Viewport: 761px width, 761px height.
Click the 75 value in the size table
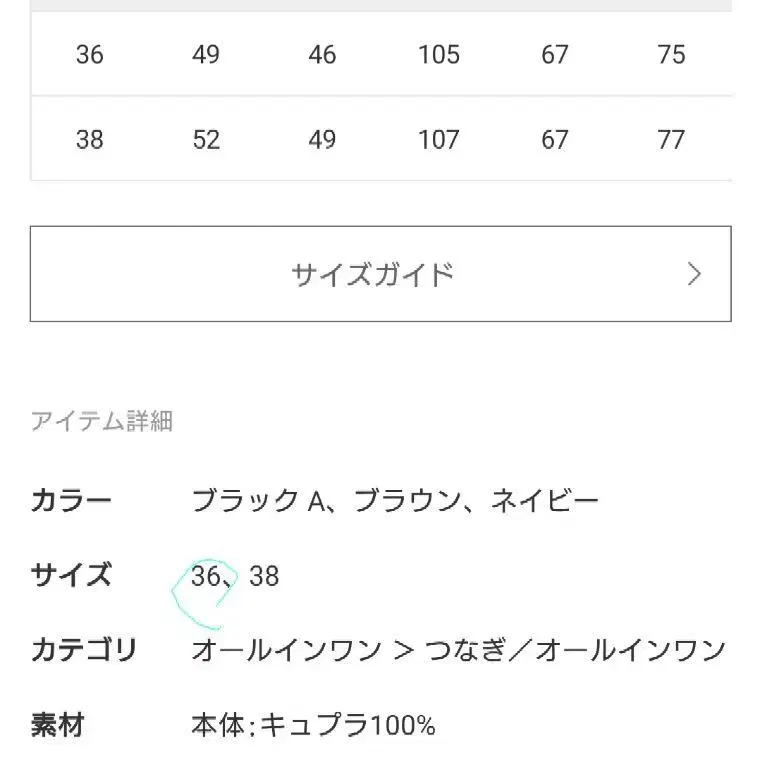671,54
